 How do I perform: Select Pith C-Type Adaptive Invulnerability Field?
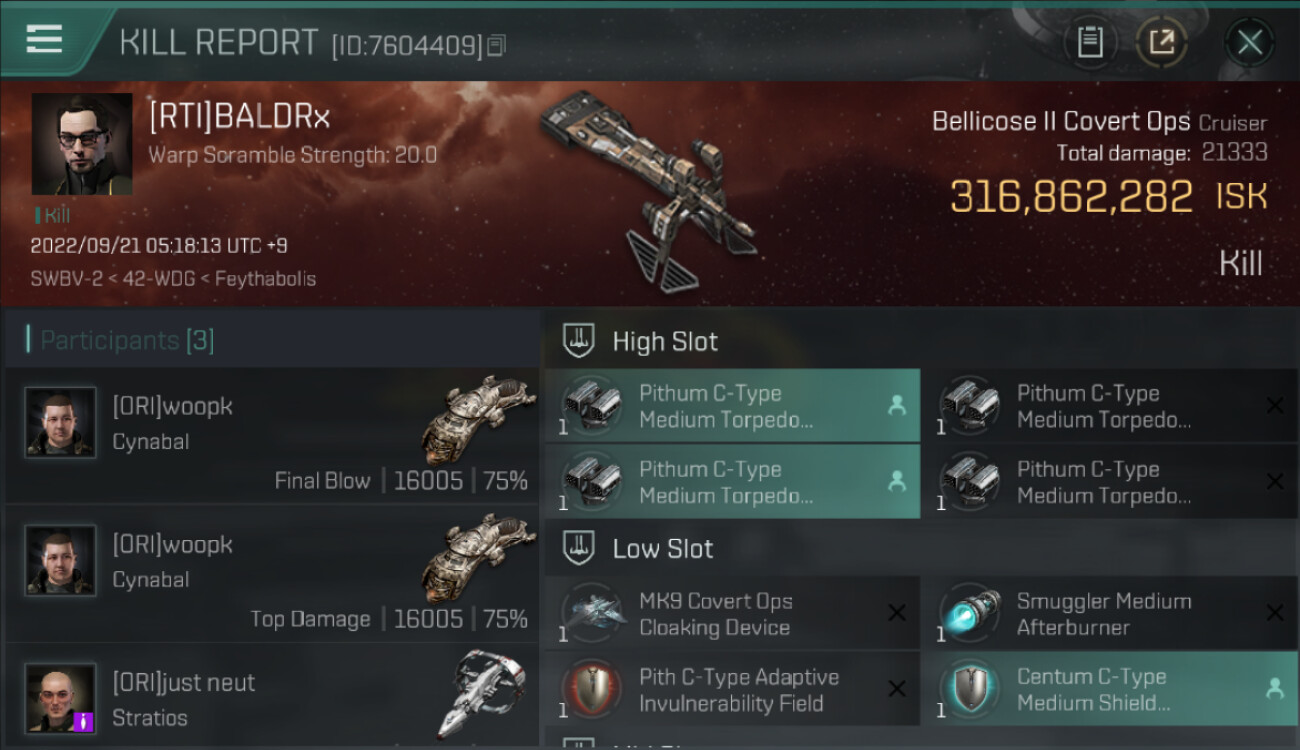[x=732, y=690]
